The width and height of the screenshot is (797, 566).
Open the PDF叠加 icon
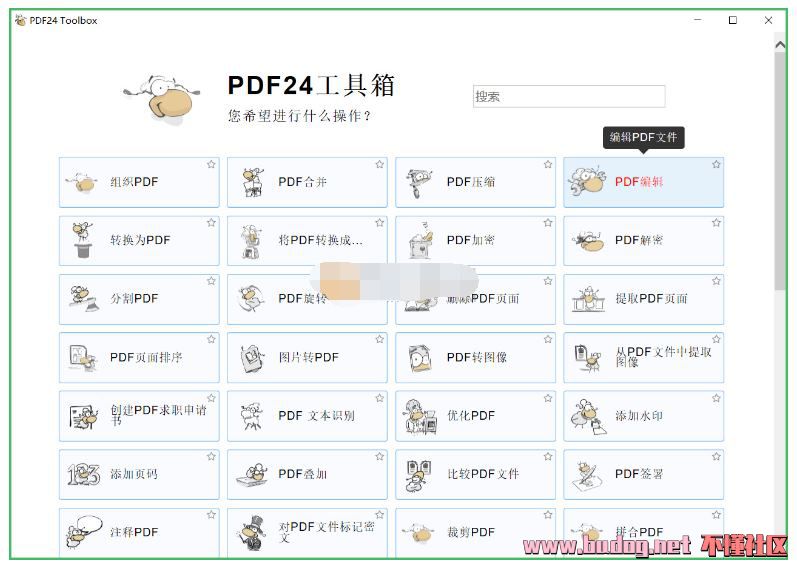click(x=252, y=475)
